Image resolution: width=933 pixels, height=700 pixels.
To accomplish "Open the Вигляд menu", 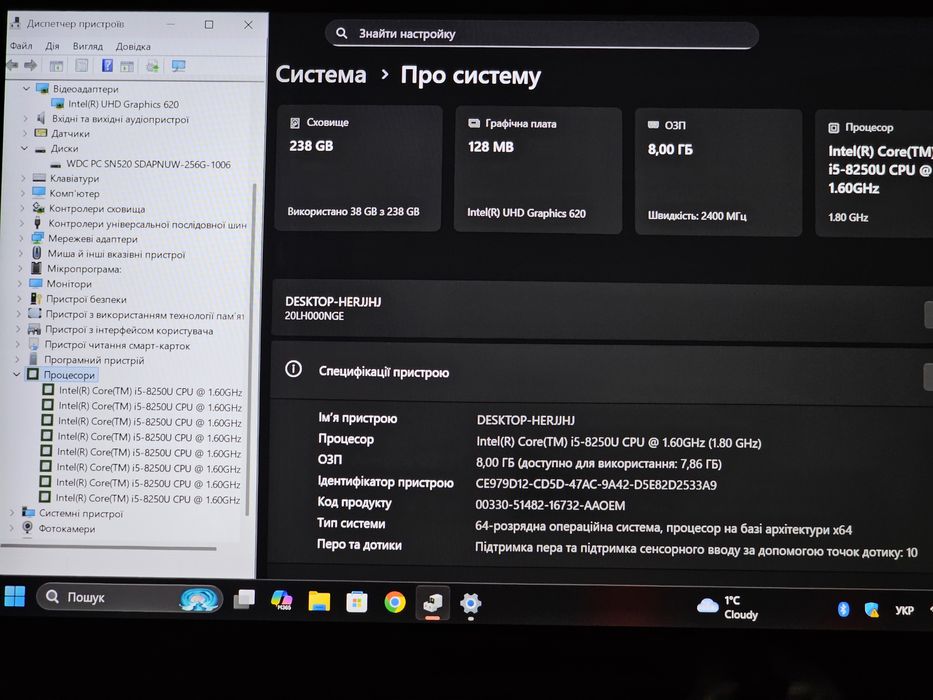I will (88, 46).
